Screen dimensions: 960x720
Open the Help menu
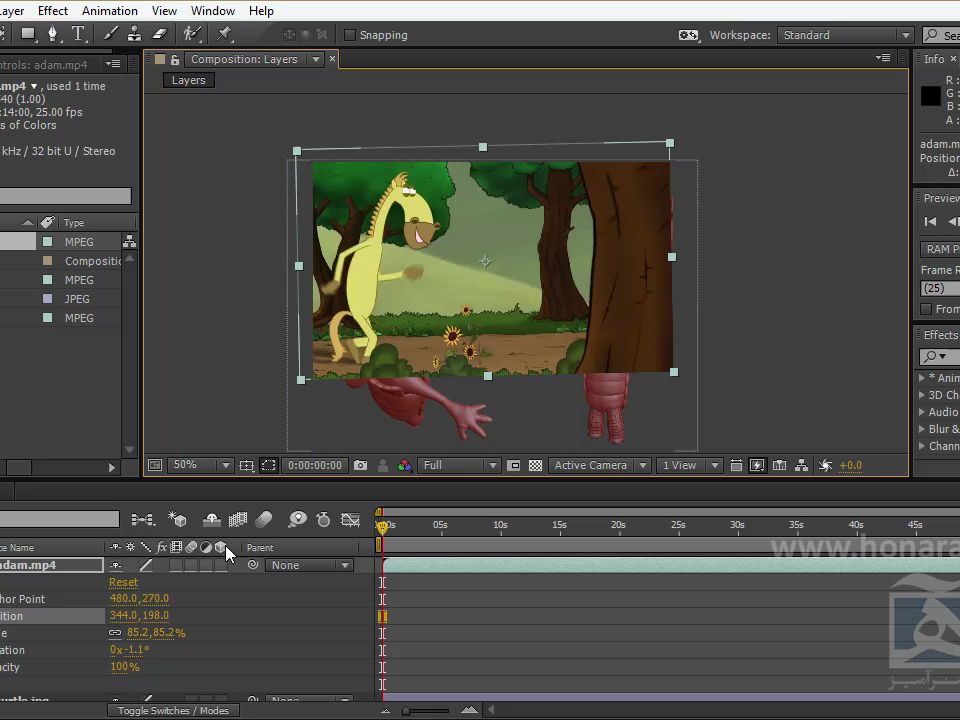[x=261, y=10]
